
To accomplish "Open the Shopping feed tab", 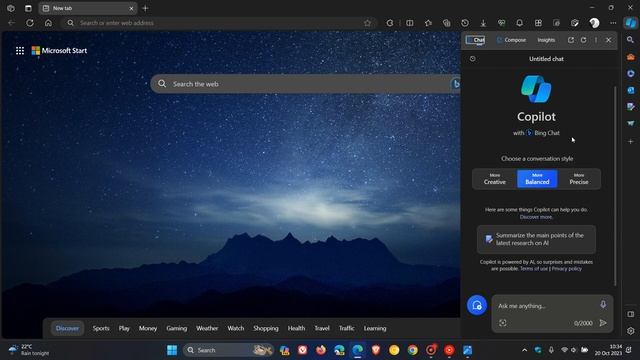I will point(266,328).
